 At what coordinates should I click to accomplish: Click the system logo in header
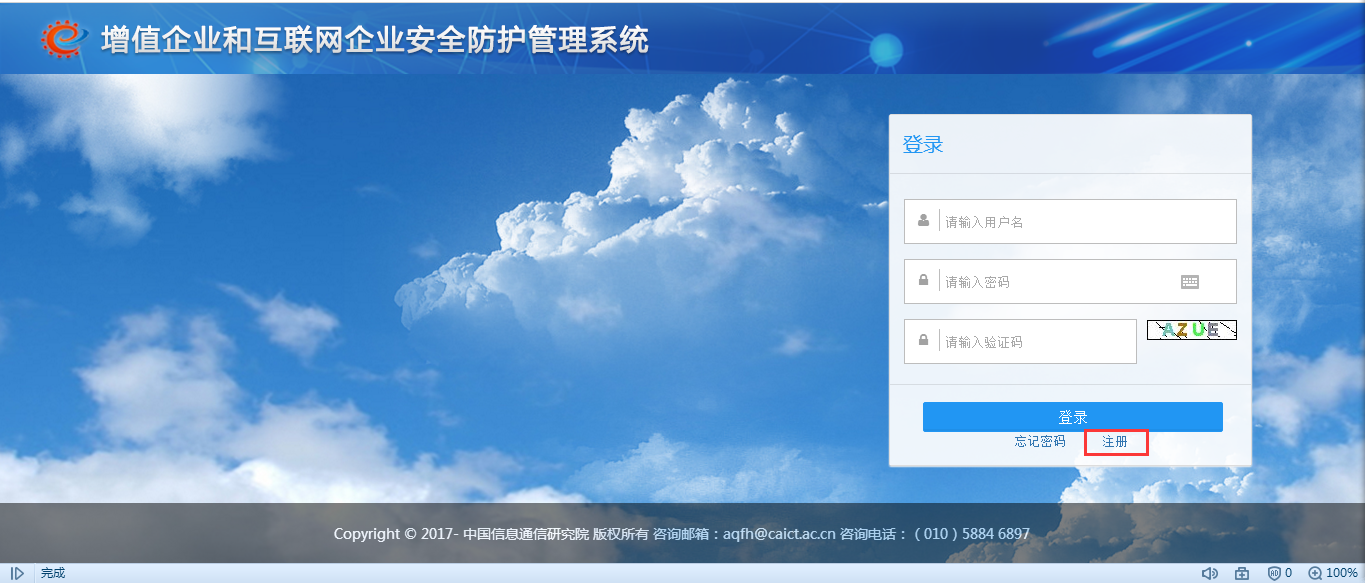tap(63, 38)
